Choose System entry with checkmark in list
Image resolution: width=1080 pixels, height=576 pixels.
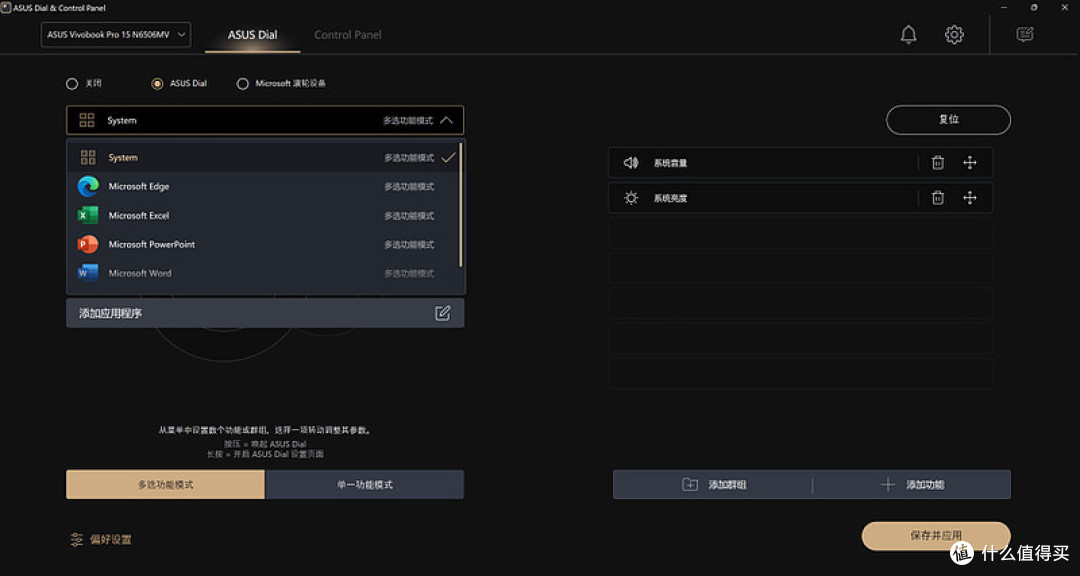tap(263, 158)
